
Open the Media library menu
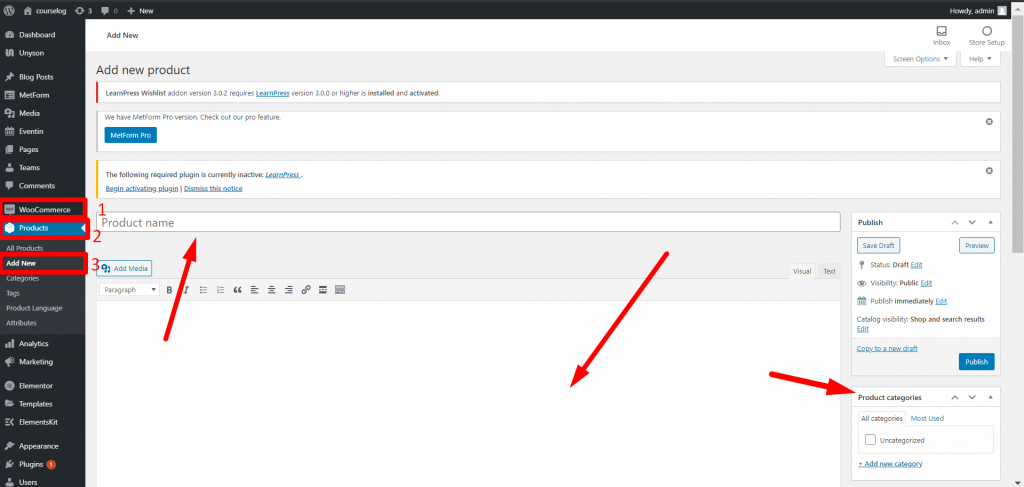[x=29, y=113]
